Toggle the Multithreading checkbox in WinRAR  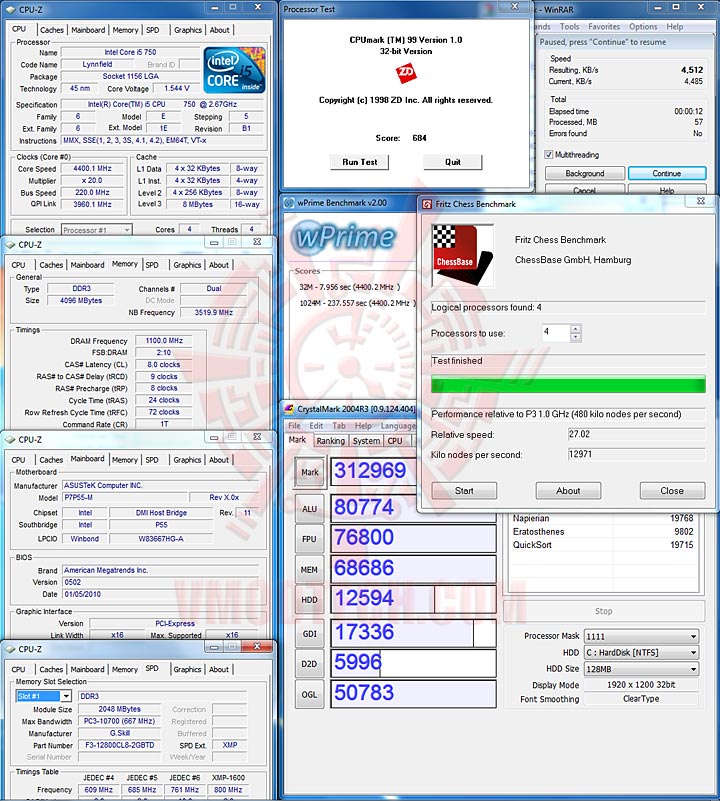coord(549,154)
